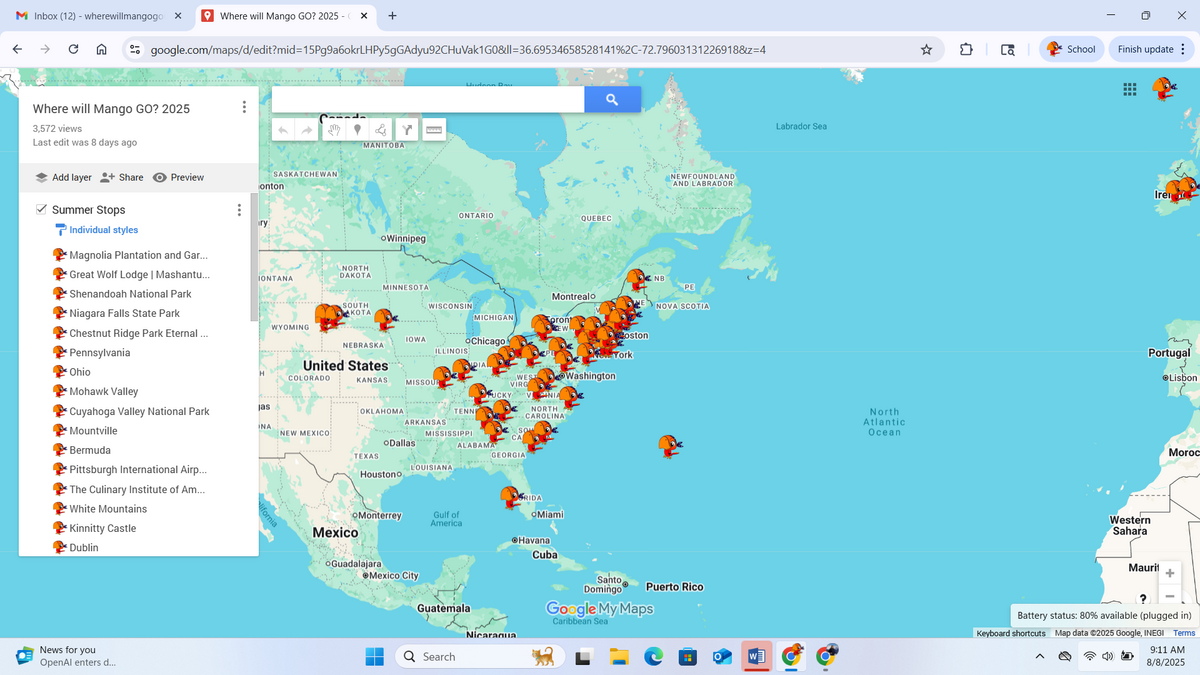Open the School Chrome profile button
The image size is (1200, 675).
click(x=1070, y=49)
